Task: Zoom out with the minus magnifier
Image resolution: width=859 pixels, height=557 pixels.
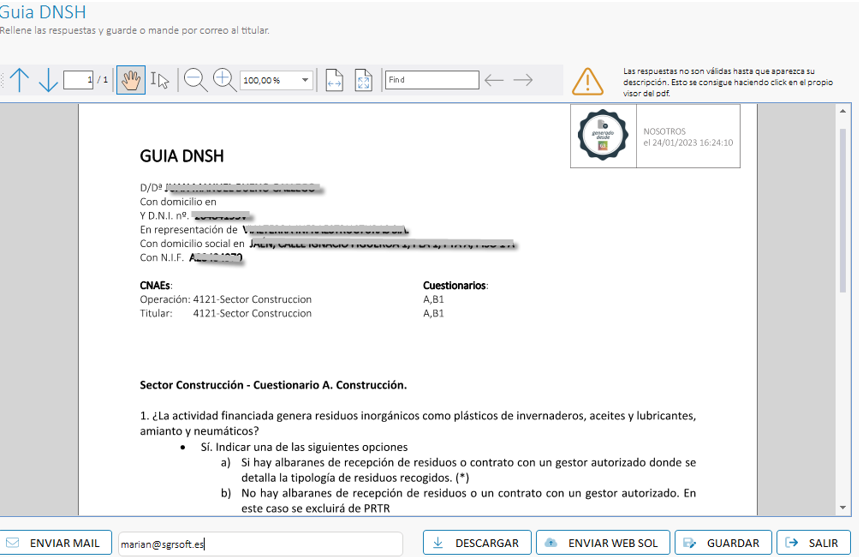Action: [x=195, y=80]
